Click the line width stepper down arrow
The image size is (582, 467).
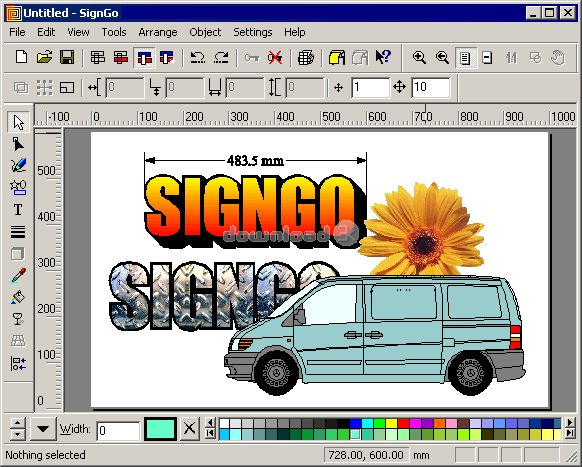coord(17,434)
